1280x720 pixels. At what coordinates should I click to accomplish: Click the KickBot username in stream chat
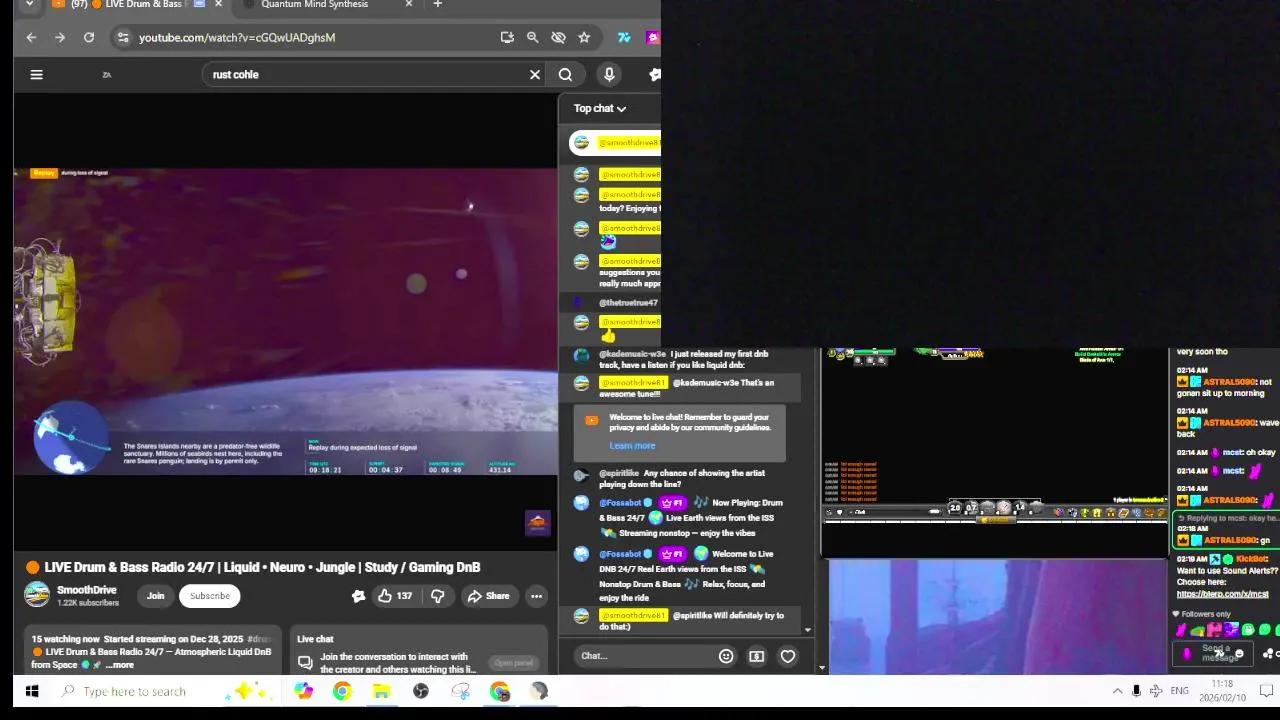click(x=1252, y=559)
